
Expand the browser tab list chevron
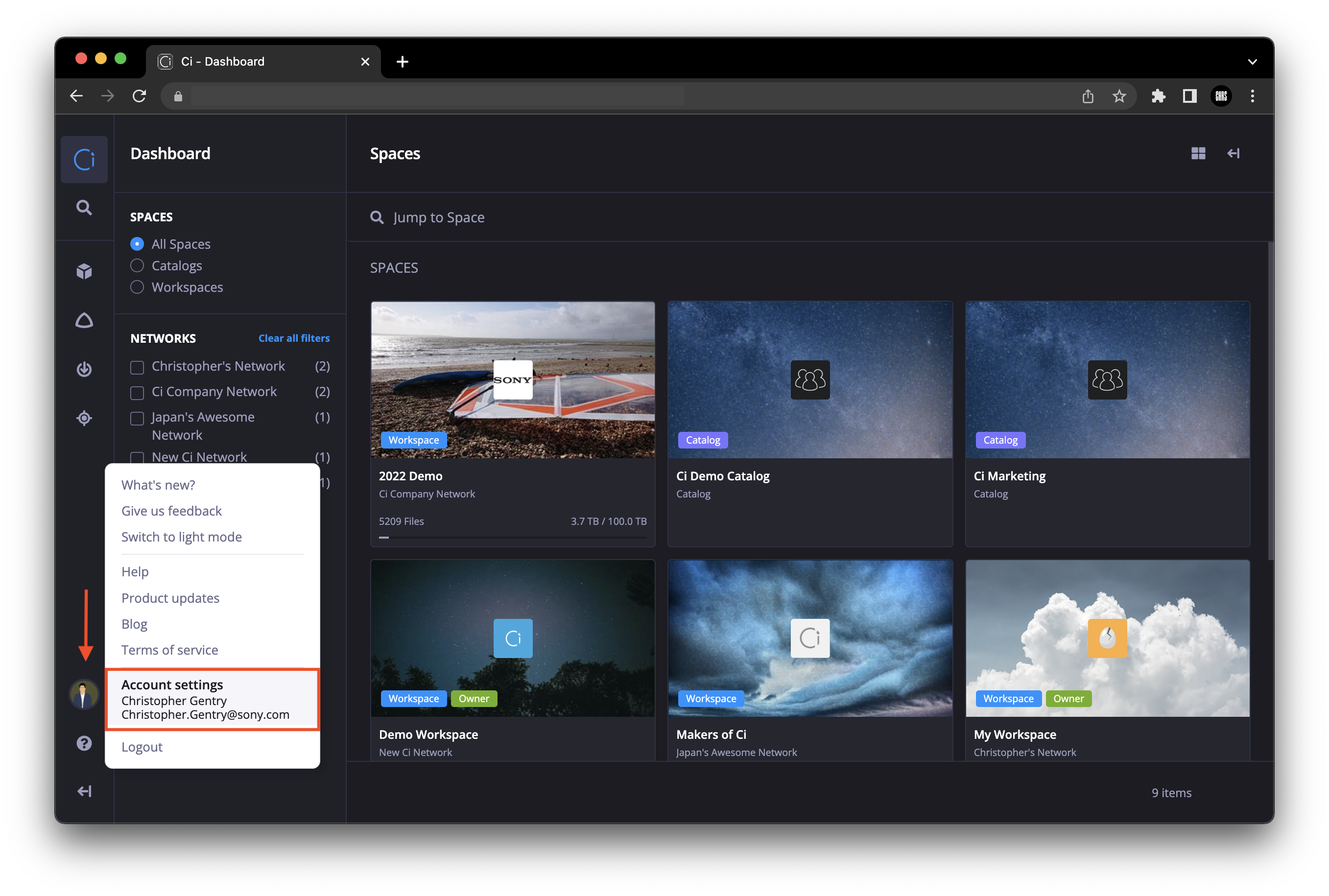coord(1252,62)
